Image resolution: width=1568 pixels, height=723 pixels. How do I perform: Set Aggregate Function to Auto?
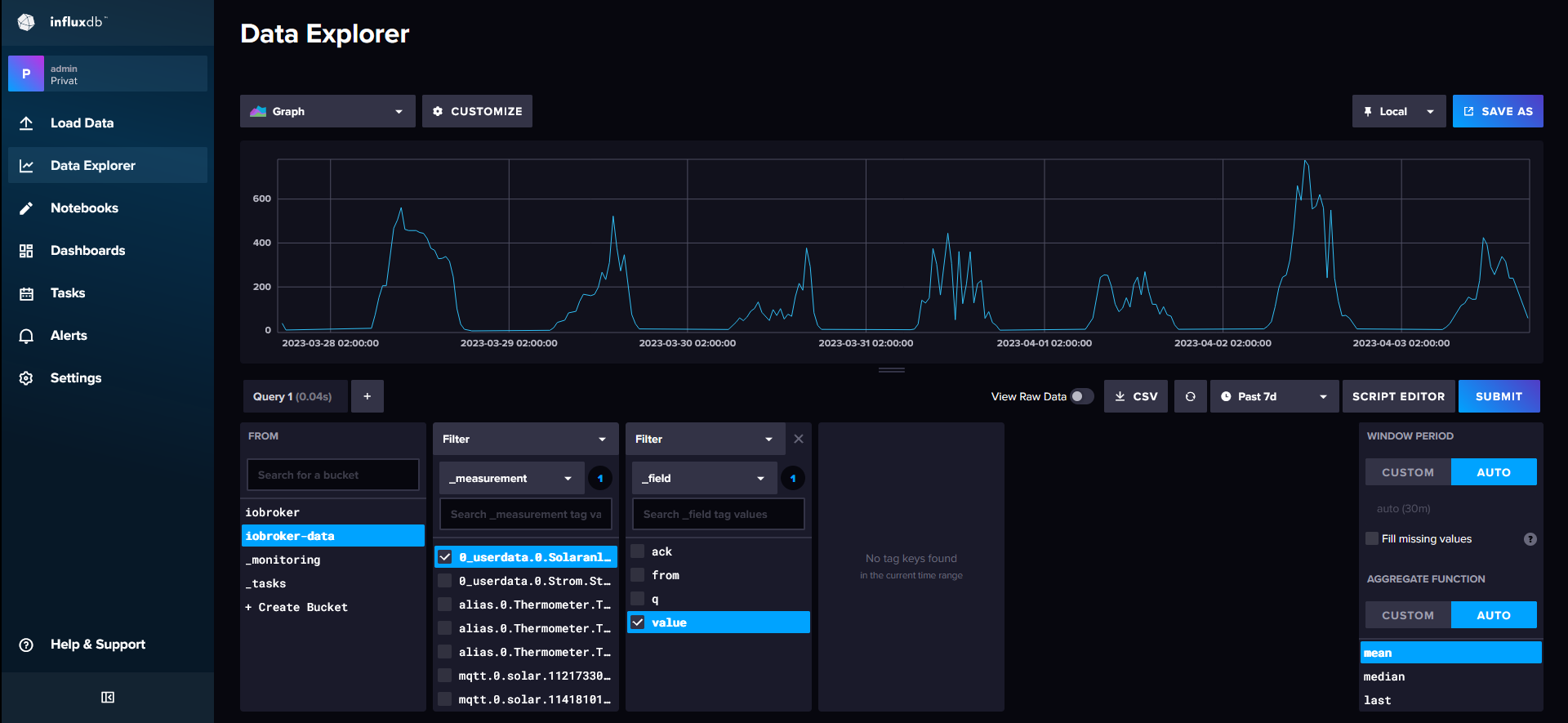pos(1494,615)
